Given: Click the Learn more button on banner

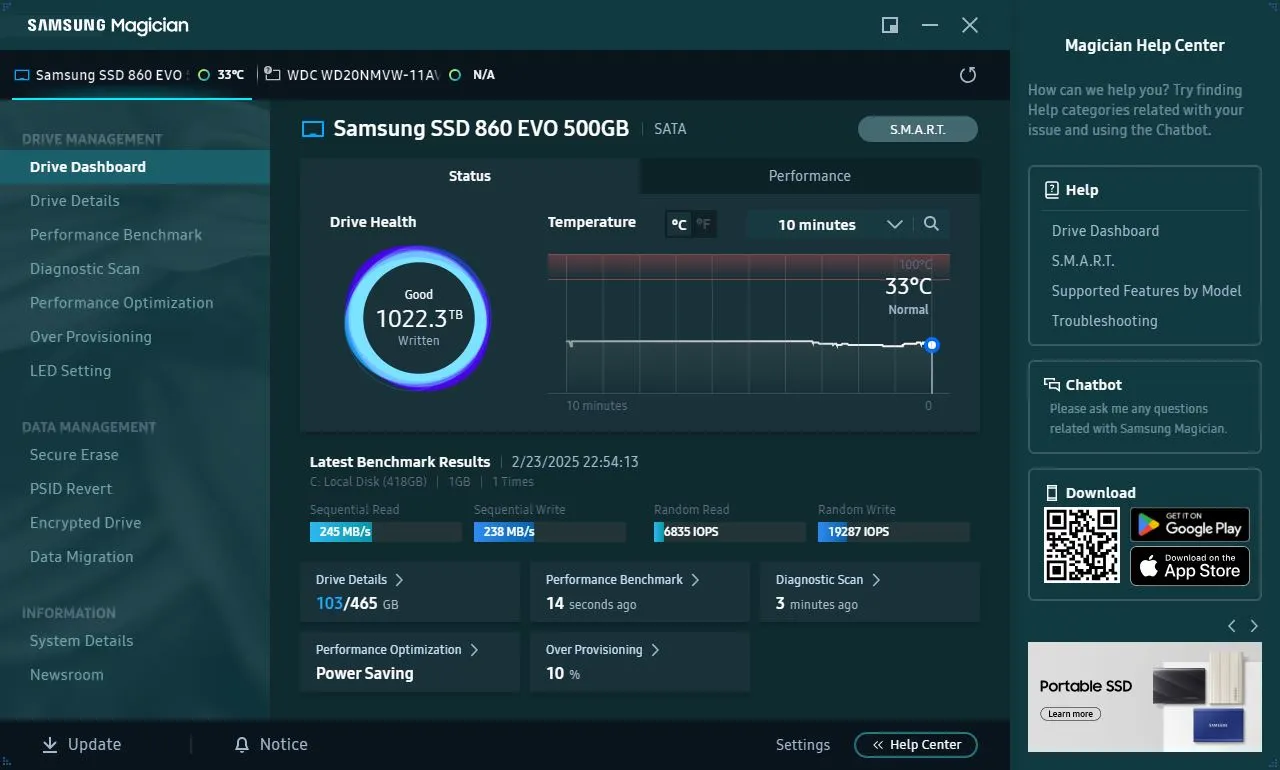Looking at the screenshot, I should (1071, 714).
